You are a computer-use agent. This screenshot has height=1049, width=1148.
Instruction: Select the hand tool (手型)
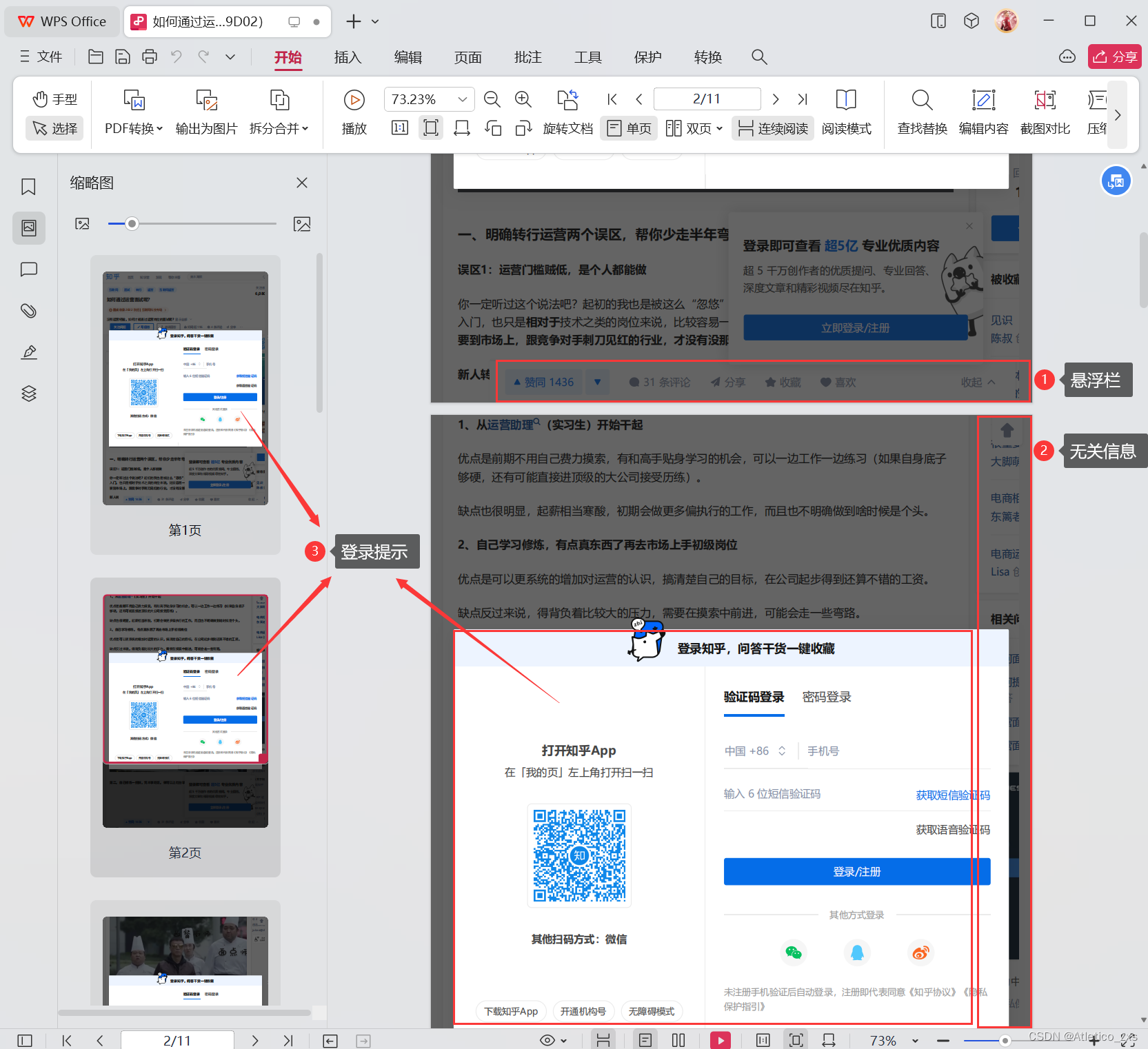click(54, 99)
